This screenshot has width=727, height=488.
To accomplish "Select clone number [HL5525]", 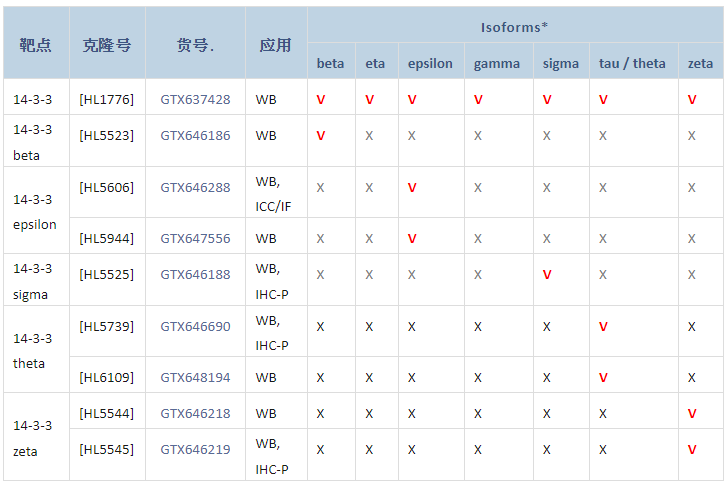I will pyautogui.click(x=107, y=275).
